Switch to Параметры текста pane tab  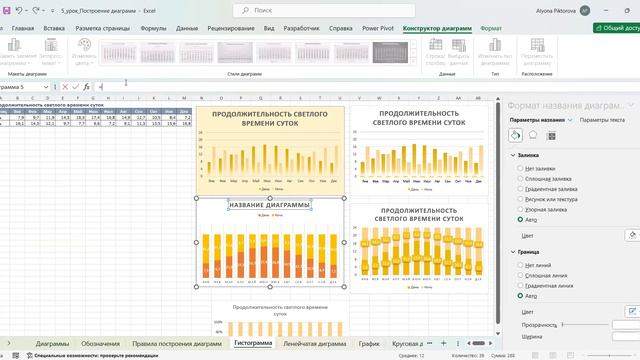(x=602, y=120)
